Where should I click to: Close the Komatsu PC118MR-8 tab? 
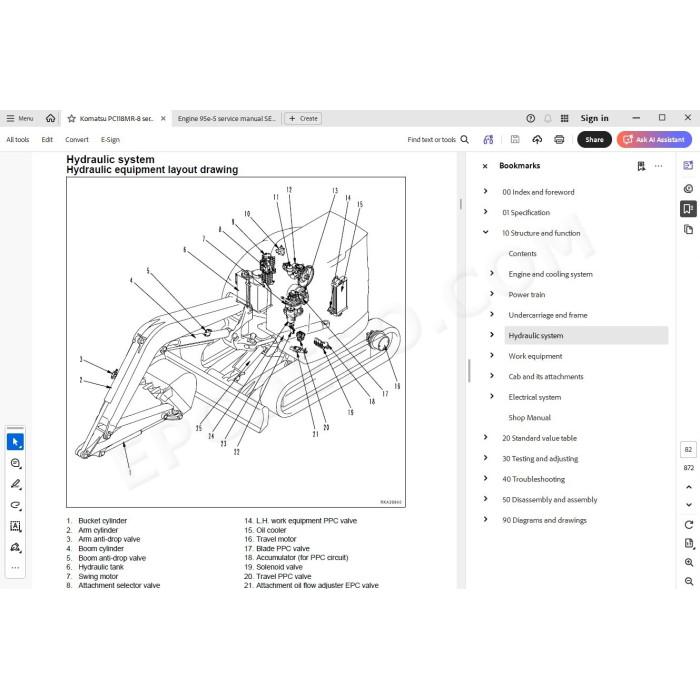tap(163, 118)
